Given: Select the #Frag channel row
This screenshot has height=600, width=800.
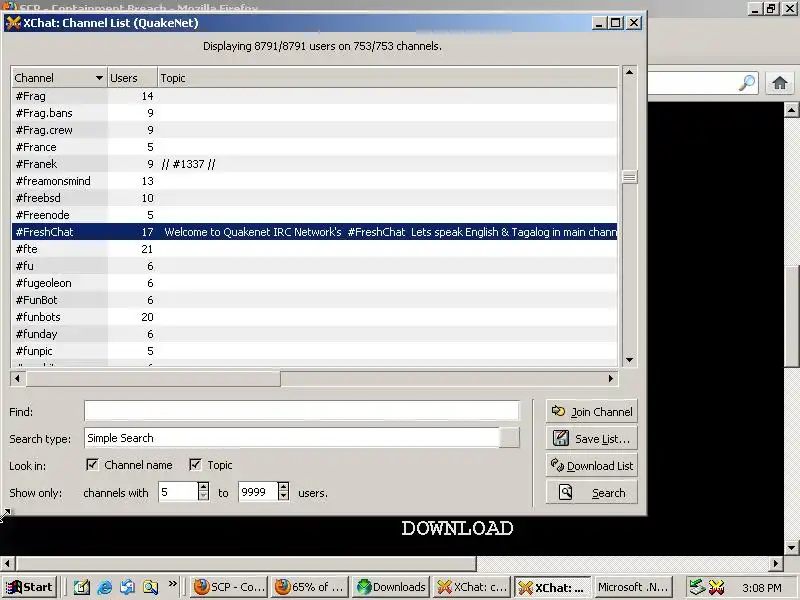Looking at the screenshot, I should coord(314,96).
